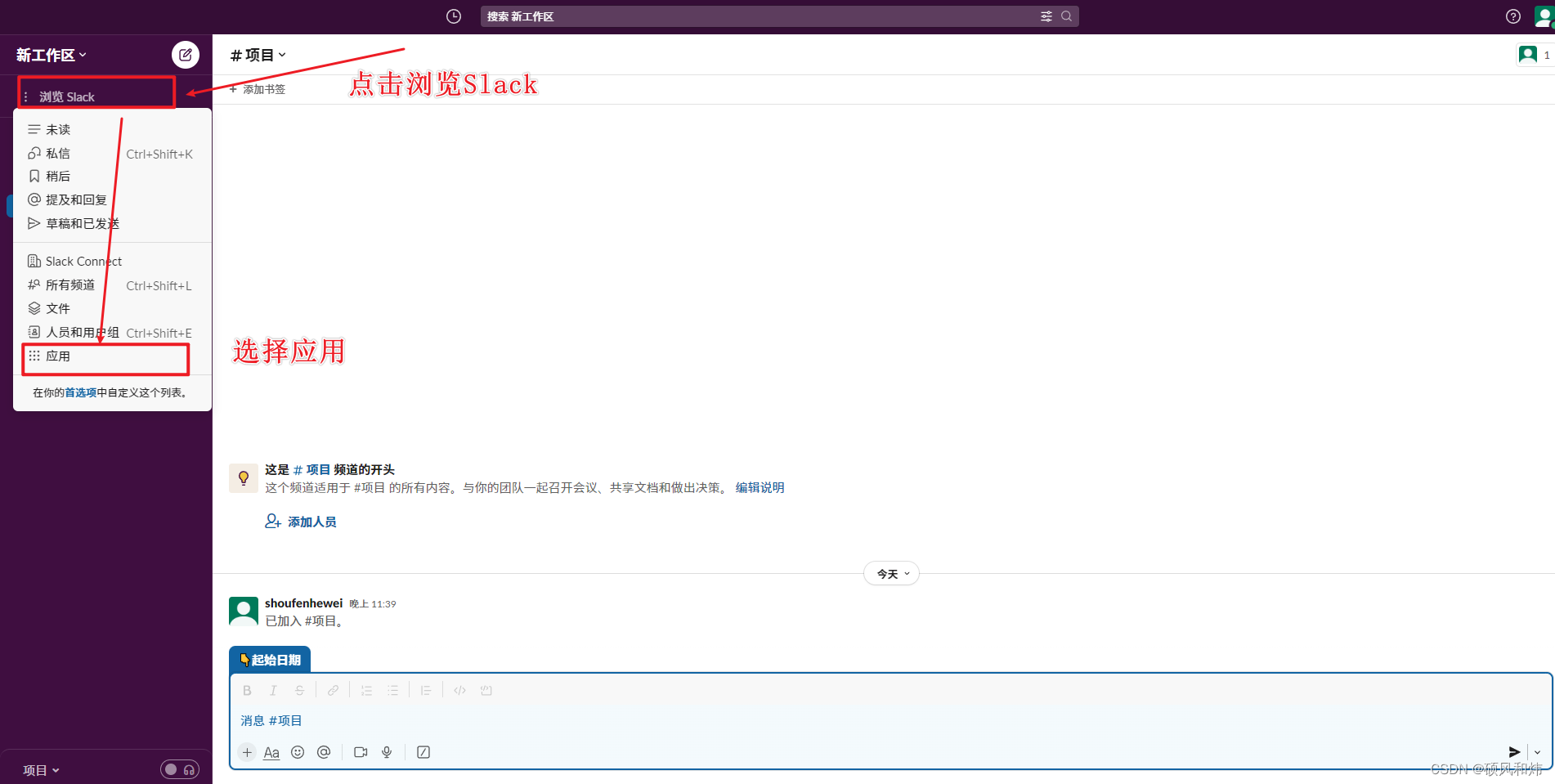Image resolution: width=1555 pixels, height=784 pixels.
Task: Insert a link in the message
Action: coord(333,690)
